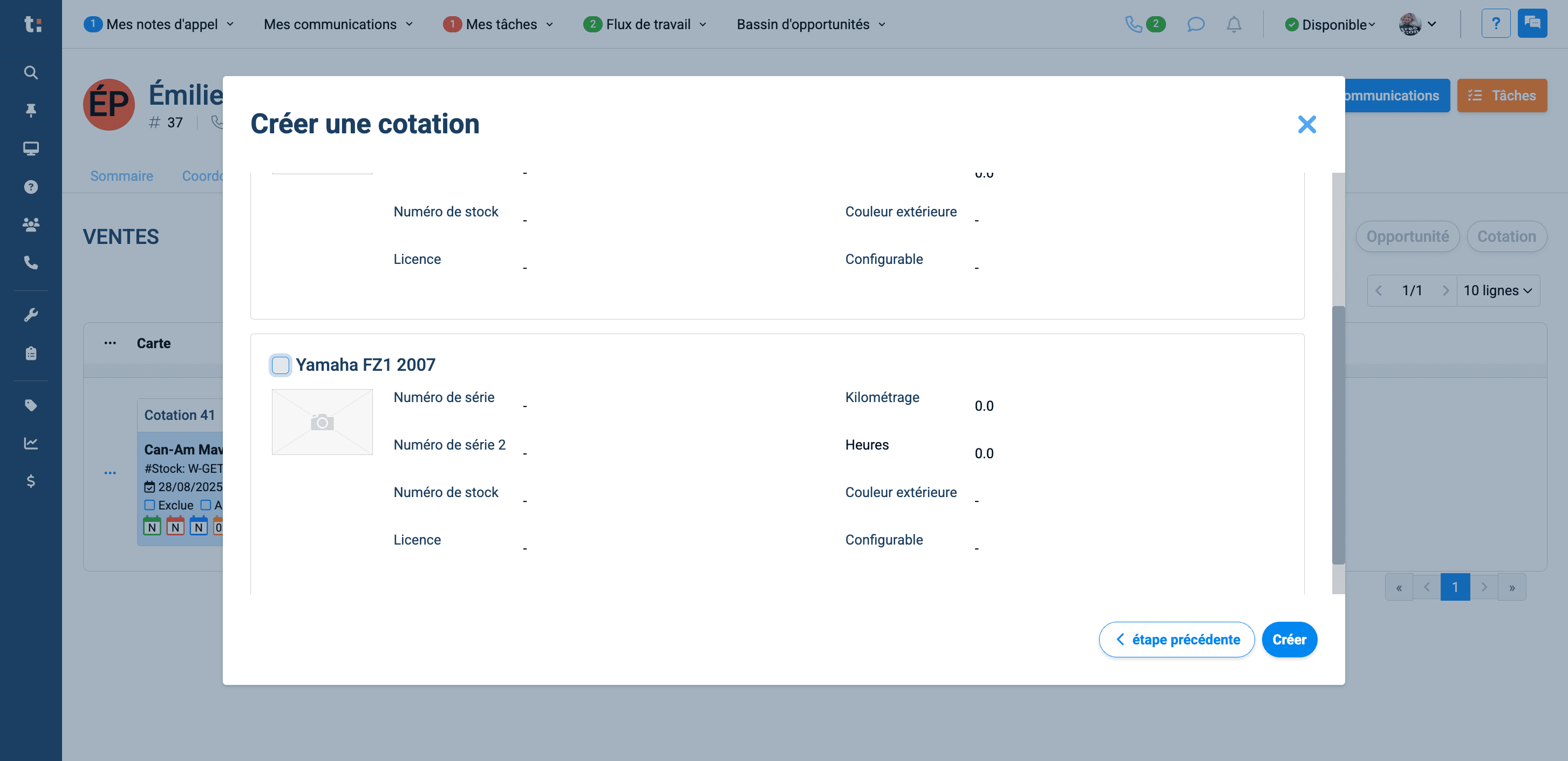This screenshot has width=1568, height=761.
Task: Select the Yamaha FZ1 2007 checkbox
Action: [x=281, y=365]
